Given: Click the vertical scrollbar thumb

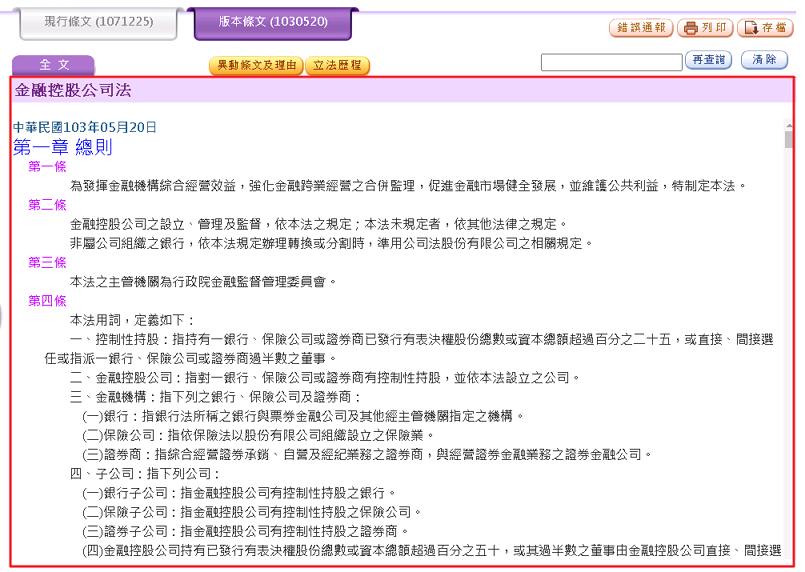Looking at the screenshot, I should click(x=789, y=139).
